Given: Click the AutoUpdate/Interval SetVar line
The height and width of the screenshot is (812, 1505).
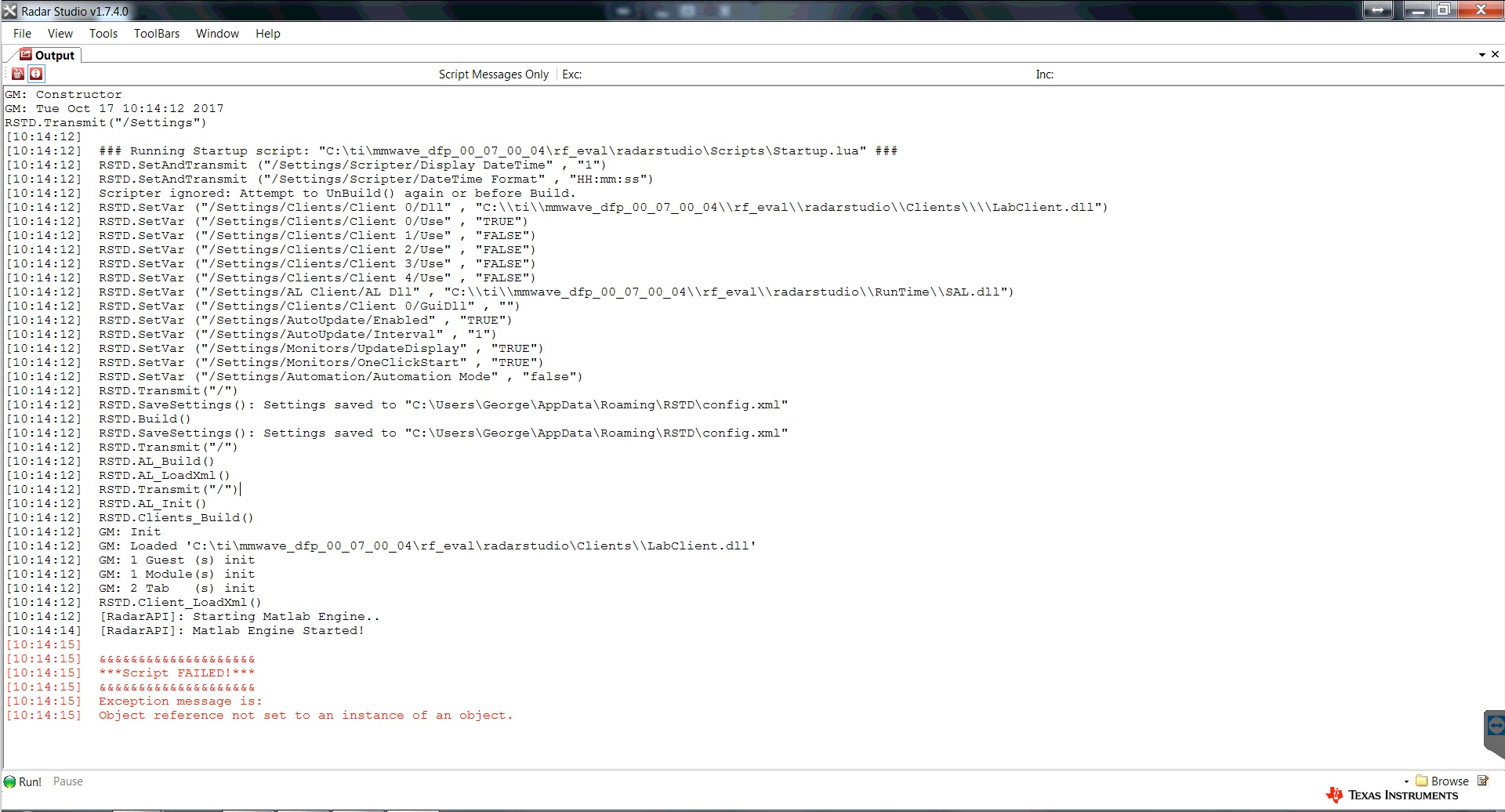Looking at the screenshot, I should pyautogui.click(x=298, y=334).
